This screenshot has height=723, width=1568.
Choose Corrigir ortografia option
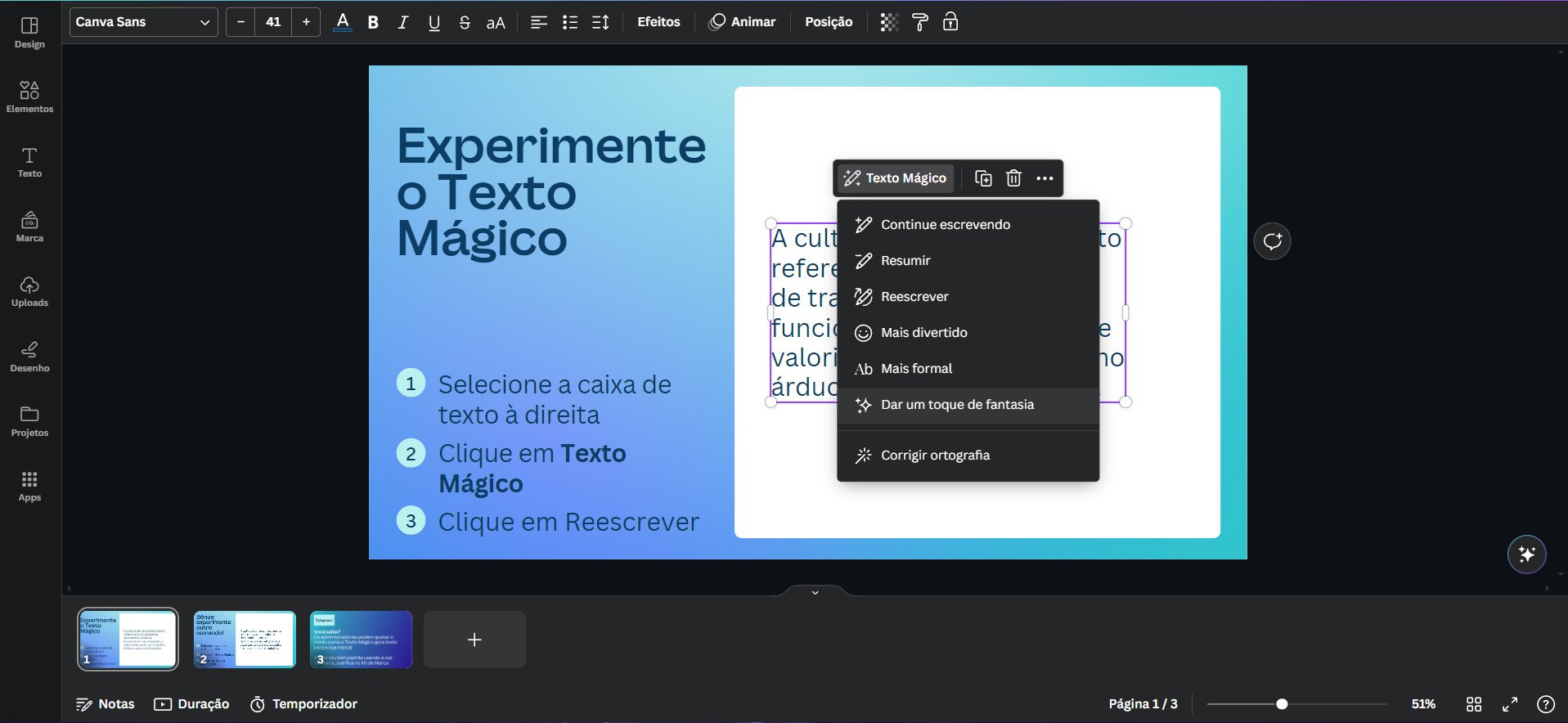[968, 456]
